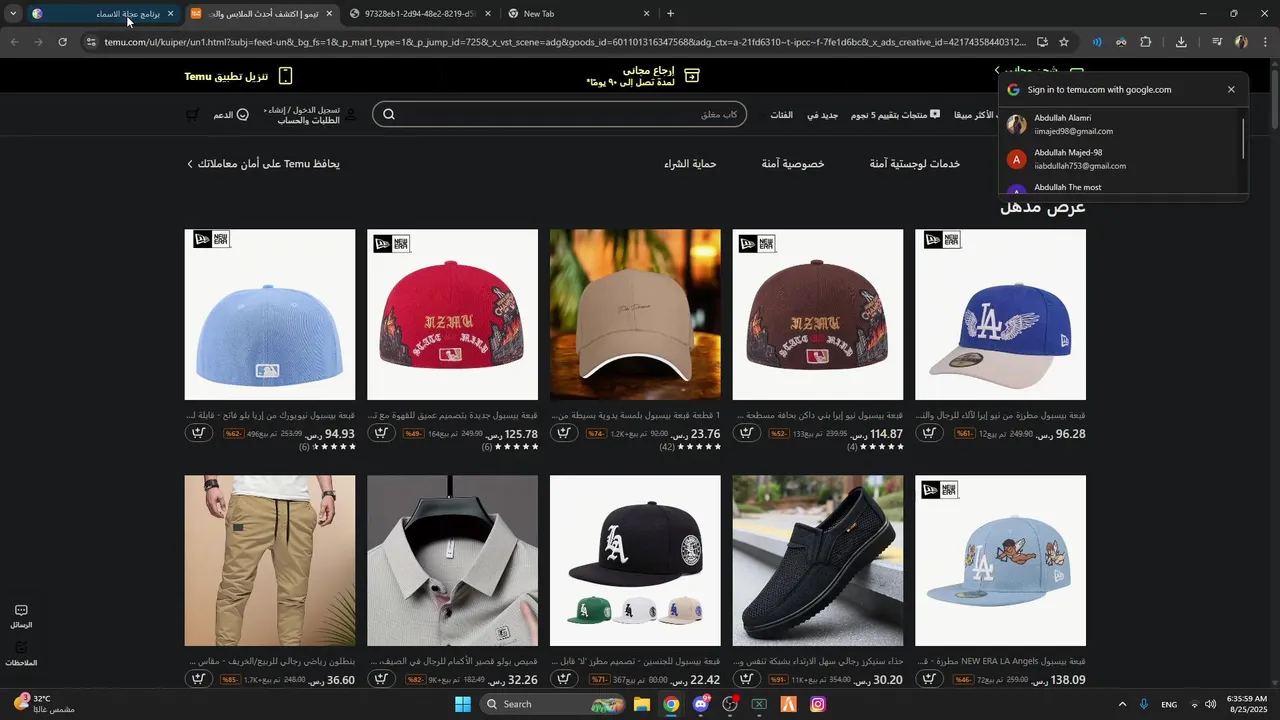Add the 23.76 beige cap to cart
This screenshot has width=1280, height=720.
[564, 433]
